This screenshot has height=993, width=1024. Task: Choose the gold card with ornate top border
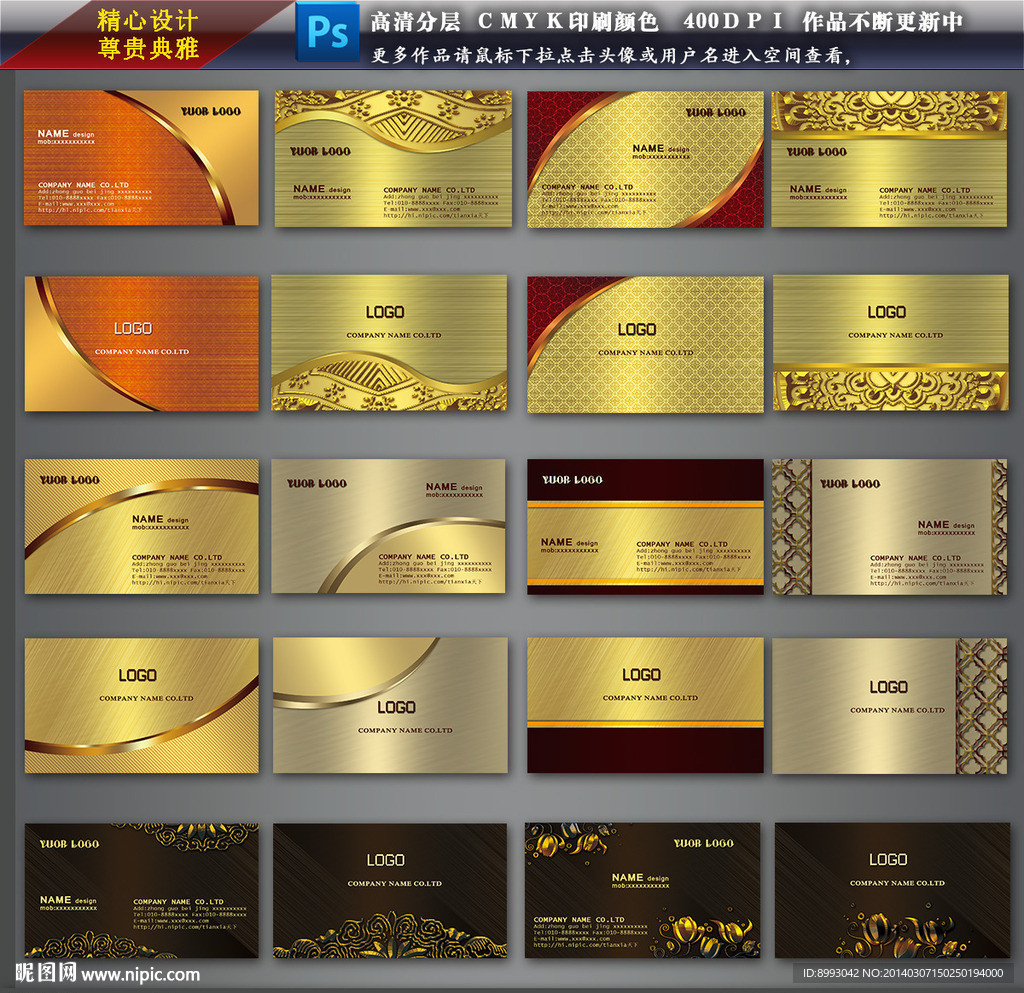pos(889,158)
